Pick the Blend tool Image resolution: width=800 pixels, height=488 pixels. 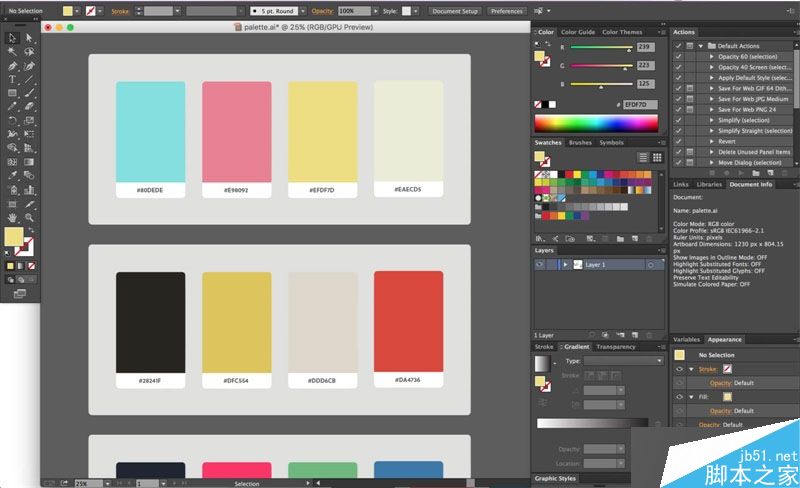tap(29, 175)
